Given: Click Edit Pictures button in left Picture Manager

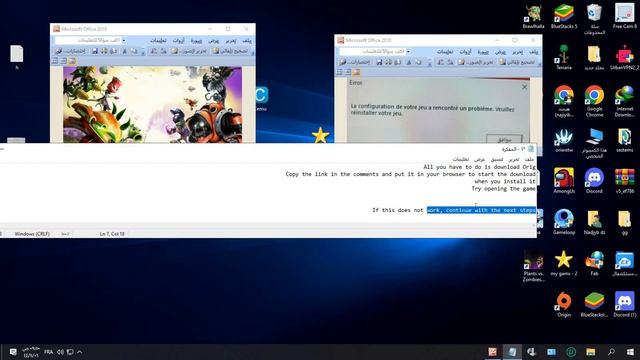Looking at the screenshot, I should click(x=189, y=51).
